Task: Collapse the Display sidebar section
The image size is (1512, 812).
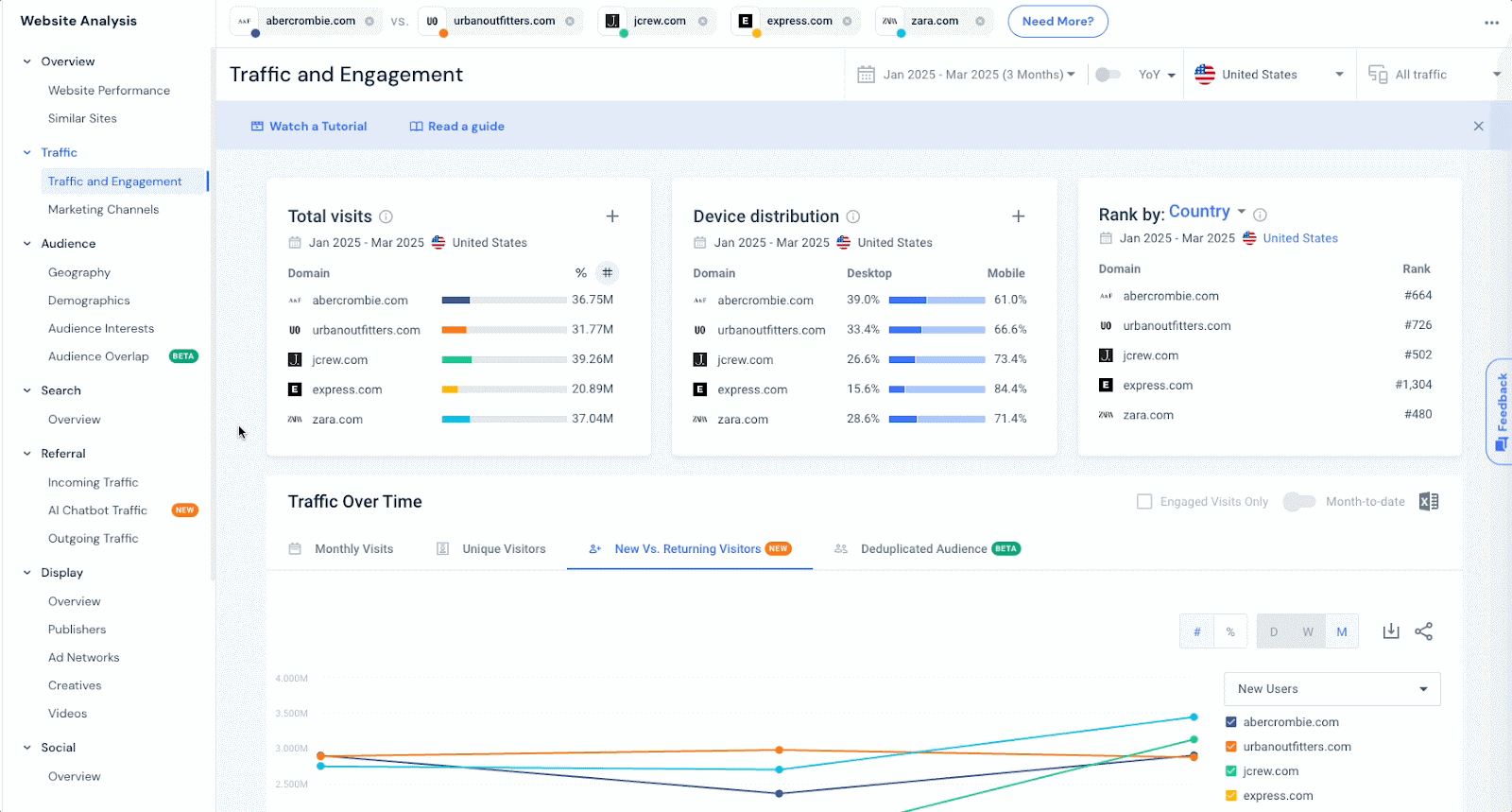Action: [x=27, y=573]
